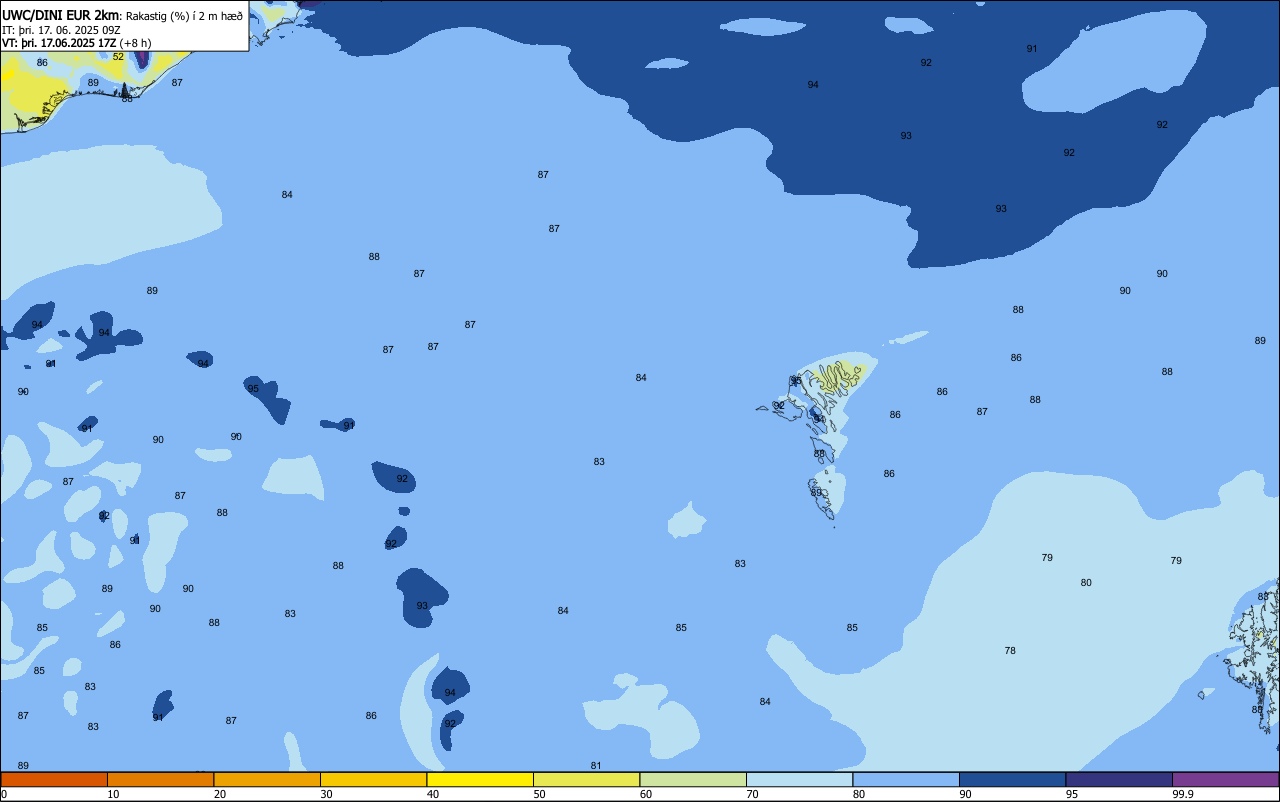Click the humidity value '52' on the map

click(x=118, y=56)
